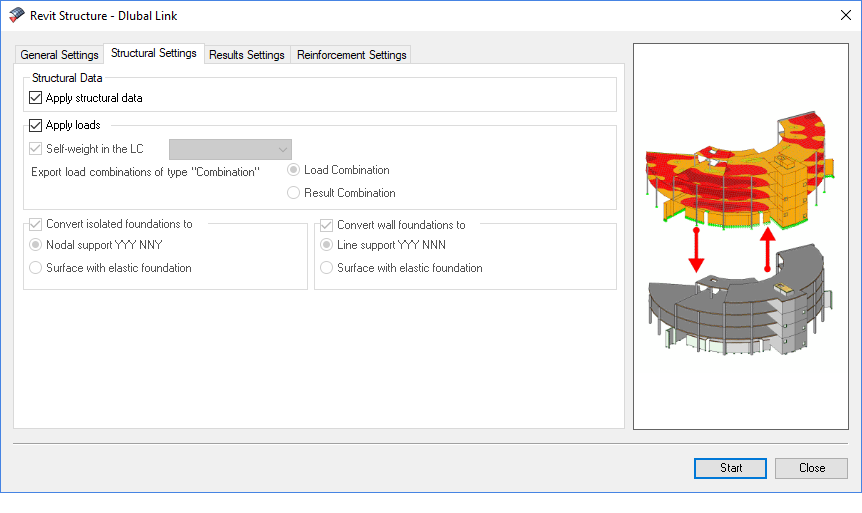Click the building model preview image
The width and height of the screenshot is (862, 513).
740,236
